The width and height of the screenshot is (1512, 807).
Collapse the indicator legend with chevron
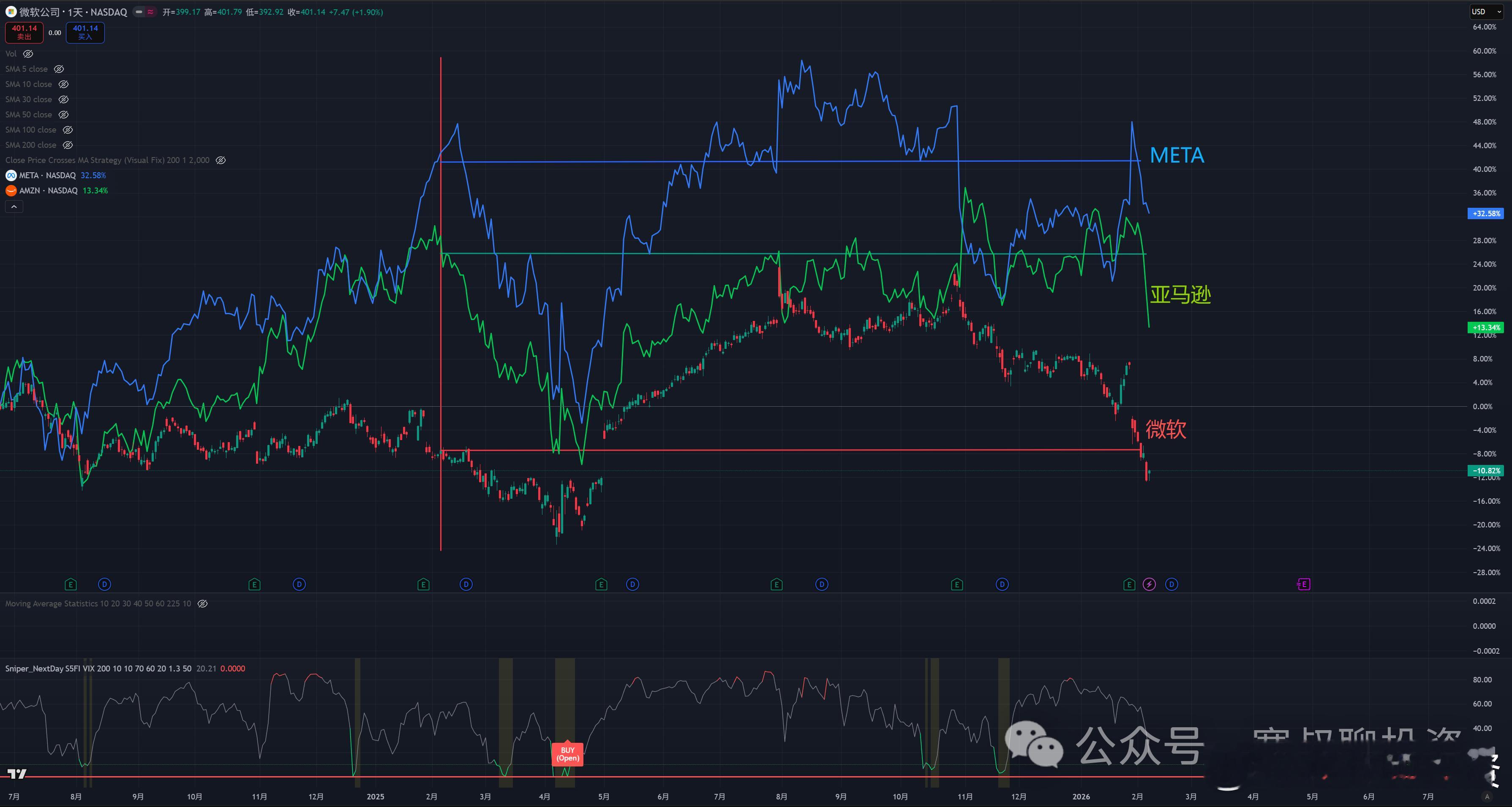pyautogui.click(x=14, y=207)
